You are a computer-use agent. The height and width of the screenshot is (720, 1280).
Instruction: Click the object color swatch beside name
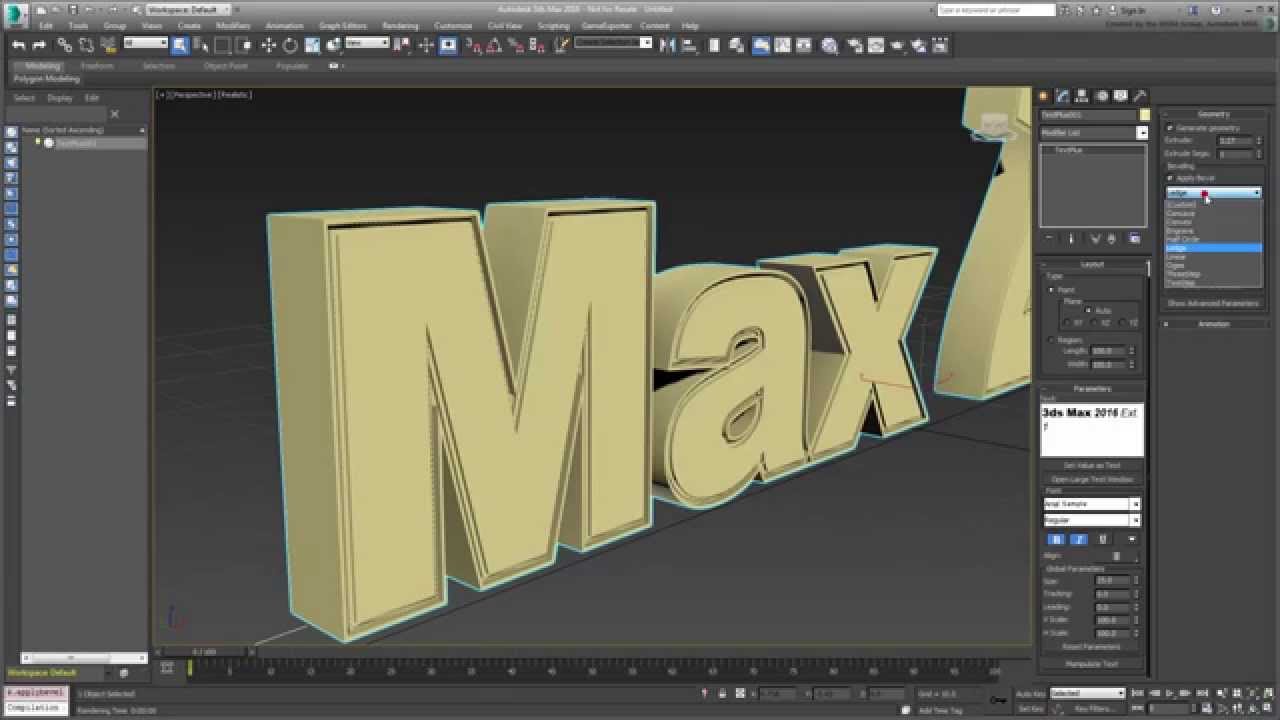point(1145,115)
